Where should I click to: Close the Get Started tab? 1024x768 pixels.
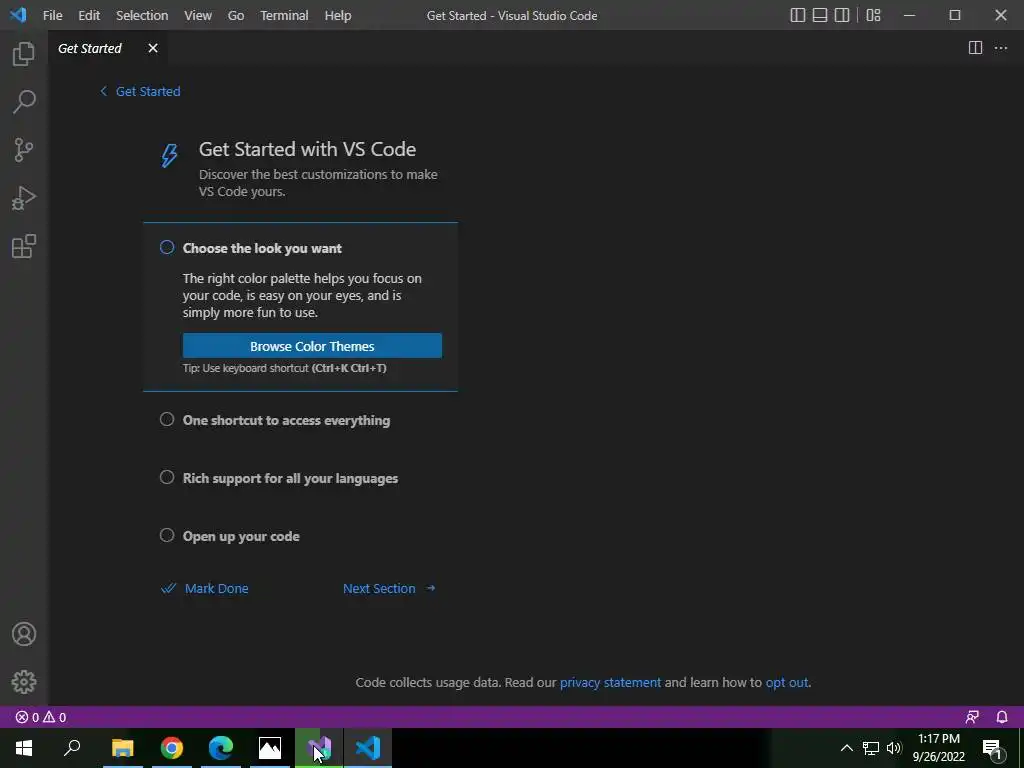[x=153, y=48]
